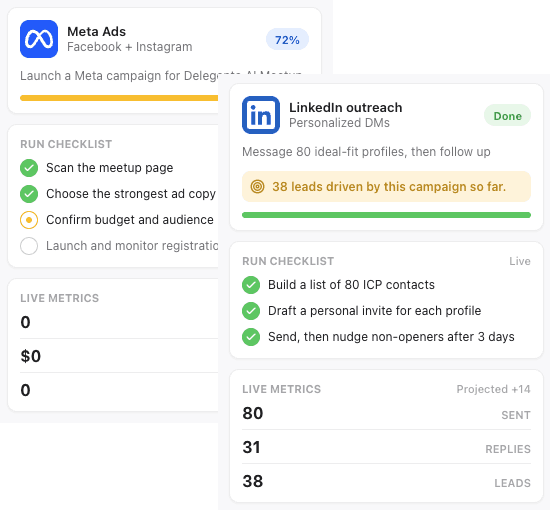Image resolution: width=550 pixels, height=510 pixels.
Task: Click the Personalized DMs subtitle
Action: 339,123
